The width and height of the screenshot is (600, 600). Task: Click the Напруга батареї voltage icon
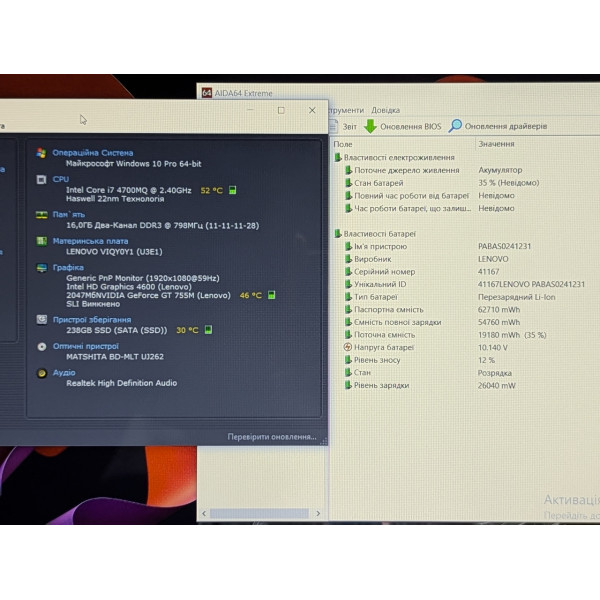coord(347,347)
